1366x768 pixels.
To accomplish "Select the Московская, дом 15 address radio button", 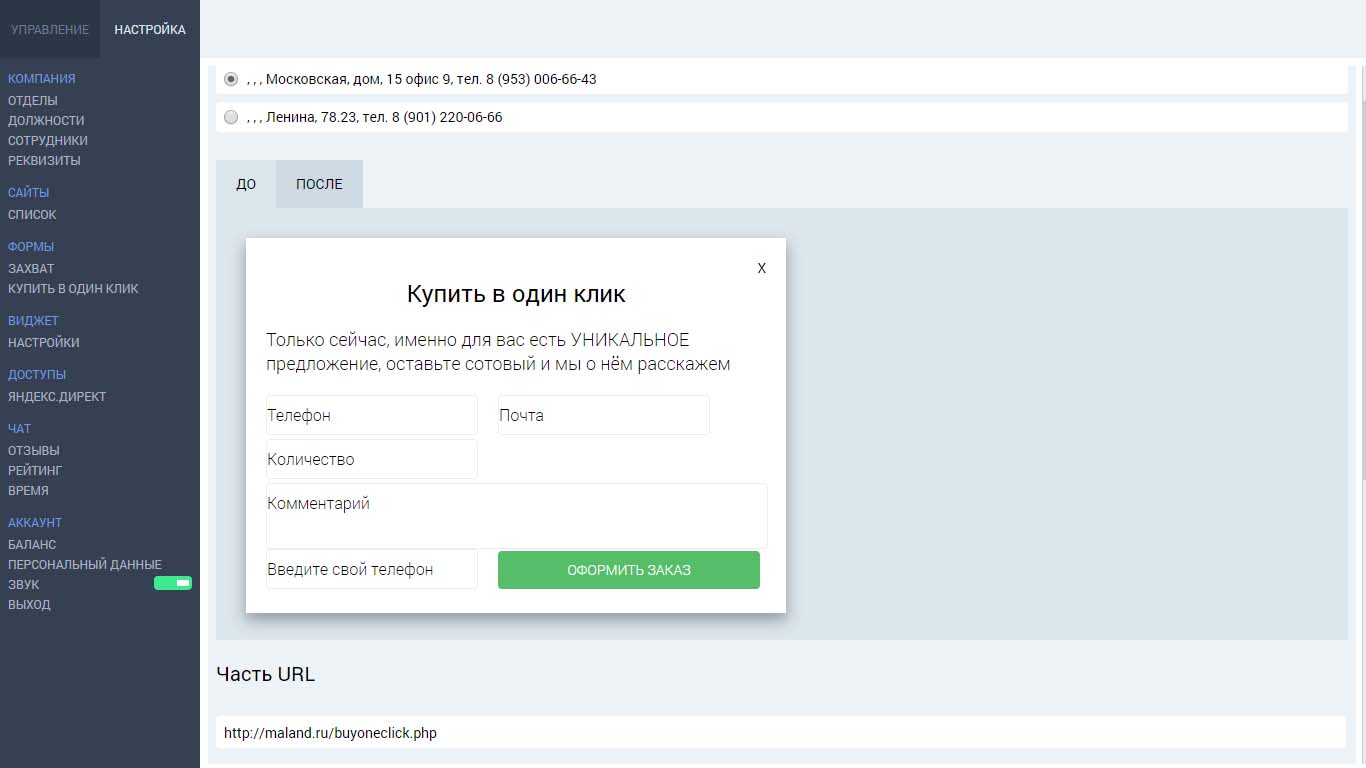I will (231, 79).
